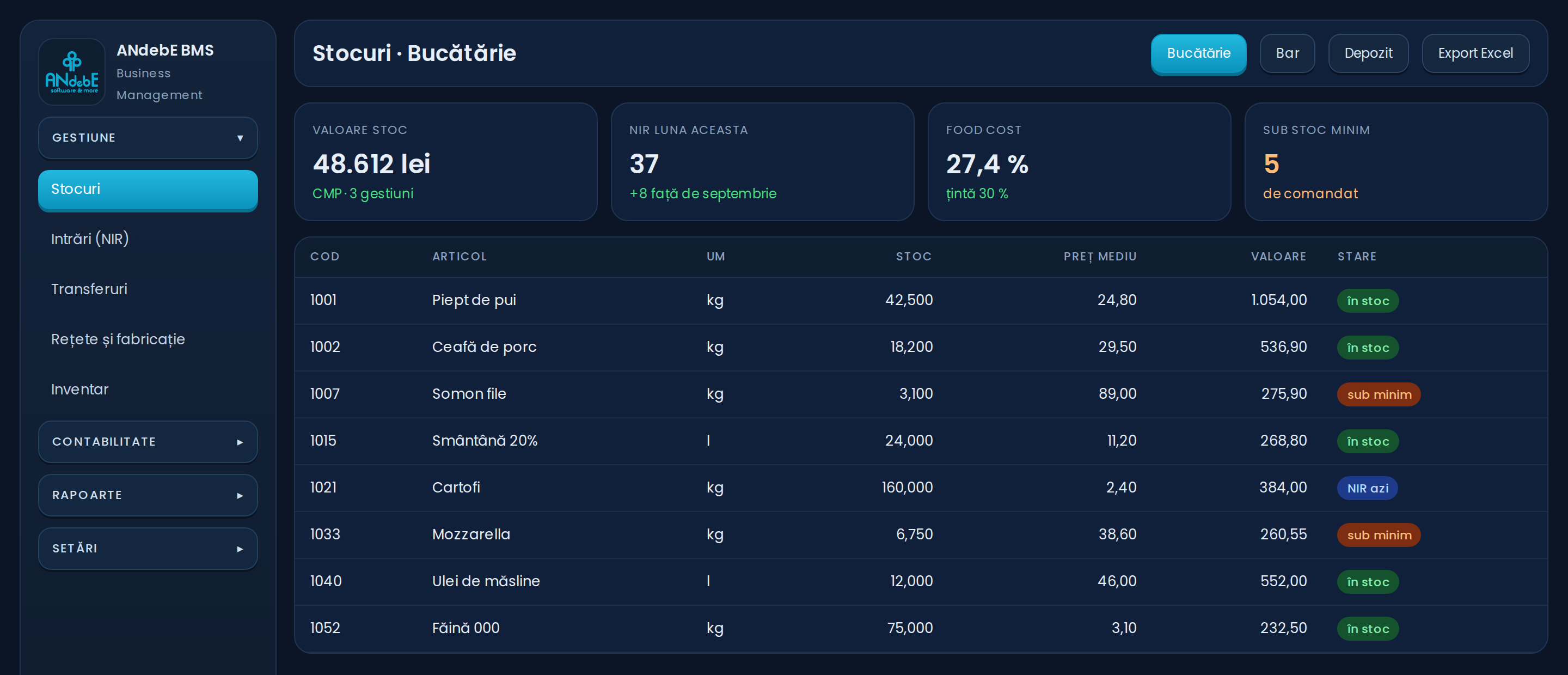Click stock quantity 160,000 for Cartofi
Screen dimensions: 1568x675
click(x=907, y=488)
